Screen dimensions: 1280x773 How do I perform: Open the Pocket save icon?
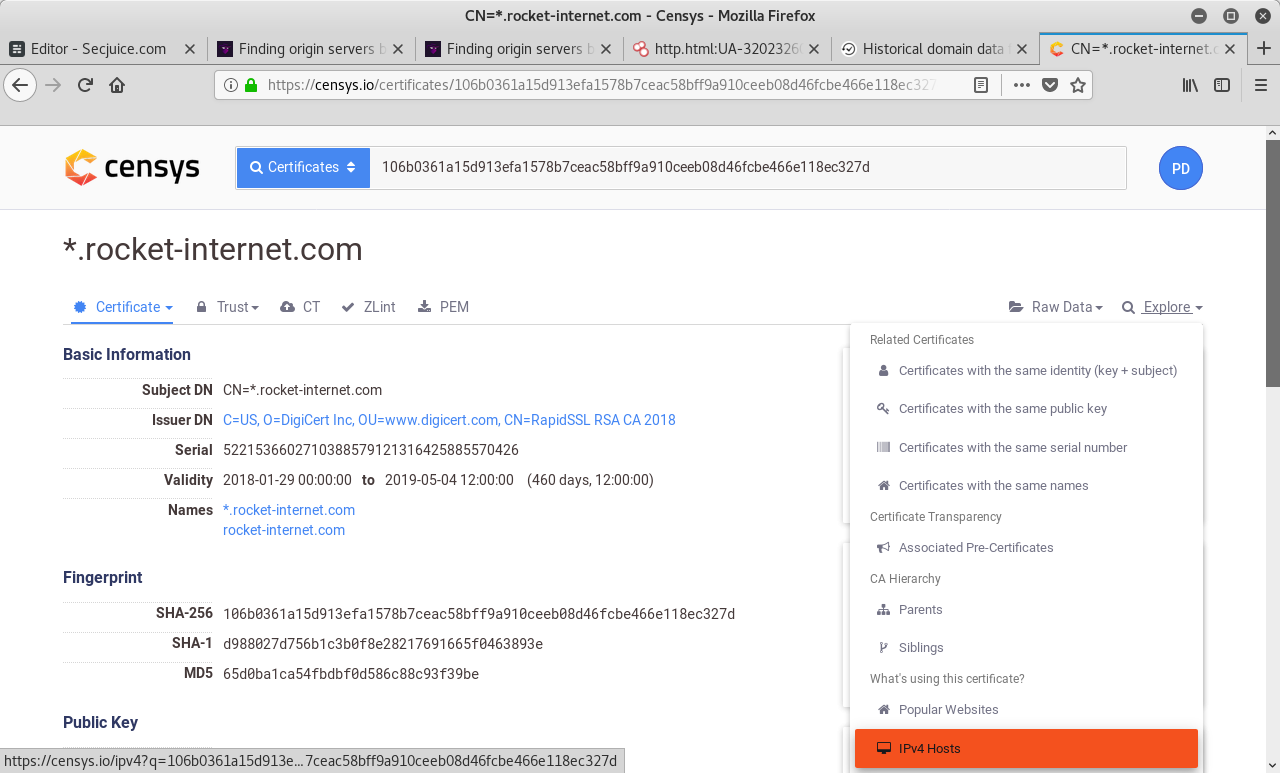click(x=1050, y=85)
